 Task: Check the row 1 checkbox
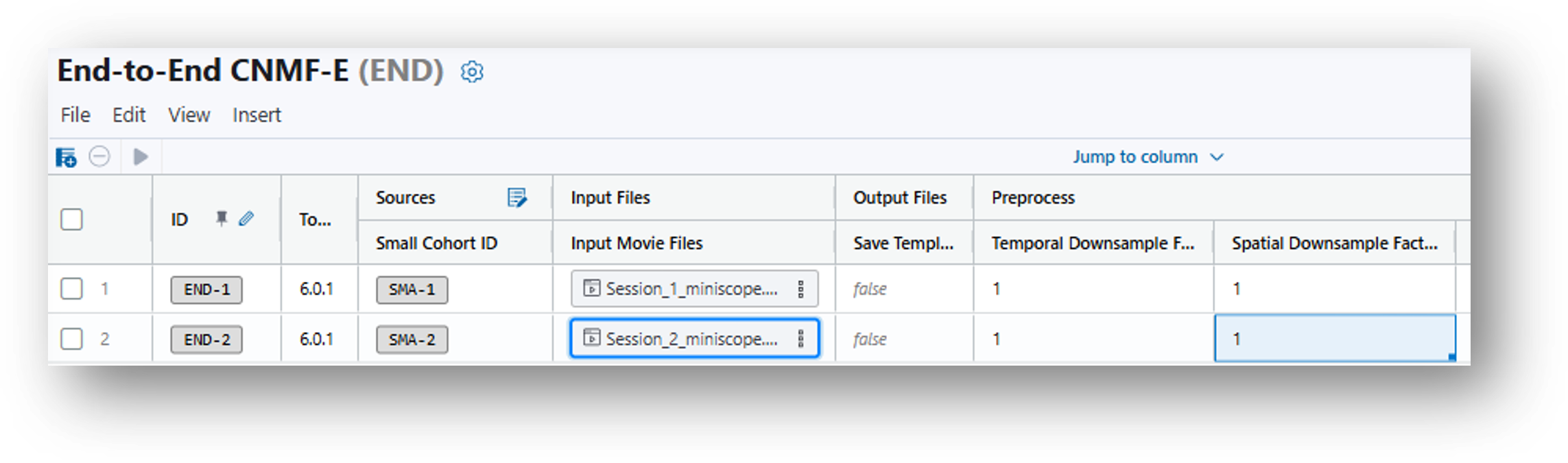click(x=71, y=289)
